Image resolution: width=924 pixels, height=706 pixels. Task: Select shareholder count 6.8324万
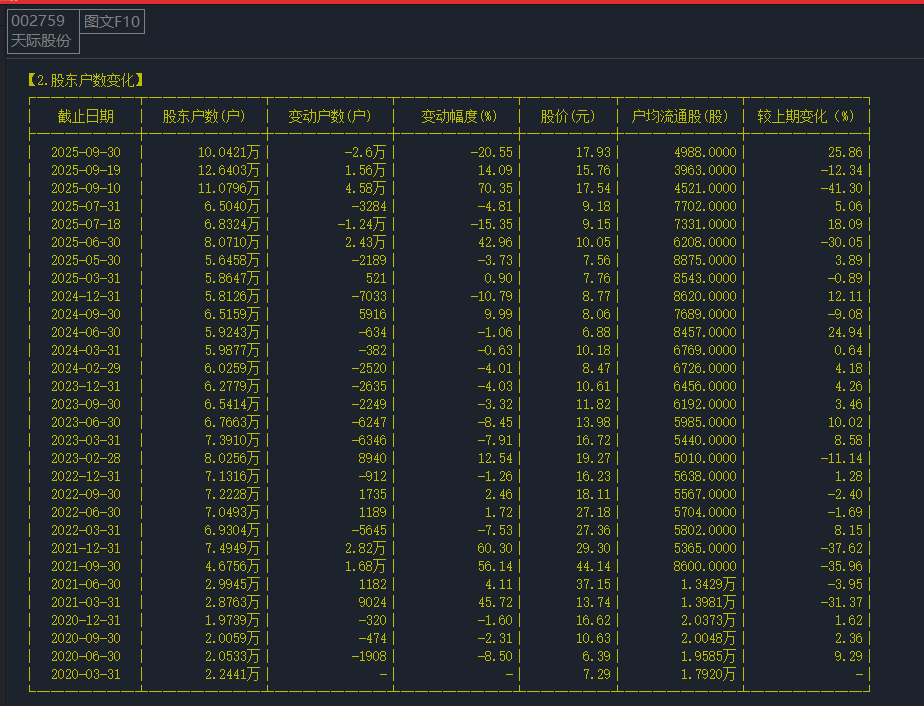tap(232, 224)
